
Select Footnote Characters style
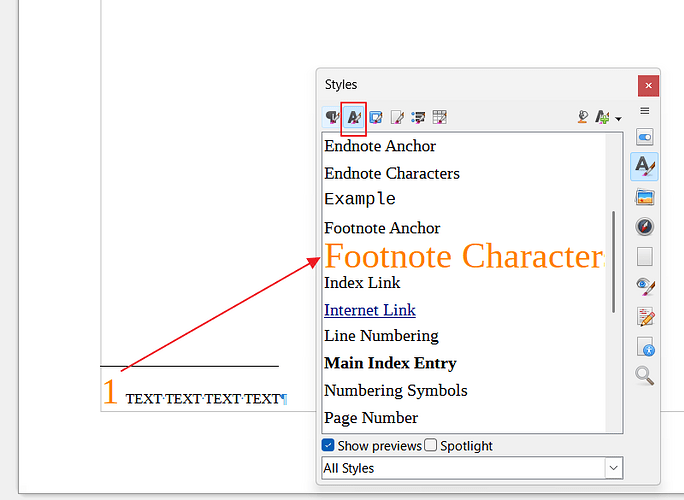pyautogui.click(x=463, y=256)
